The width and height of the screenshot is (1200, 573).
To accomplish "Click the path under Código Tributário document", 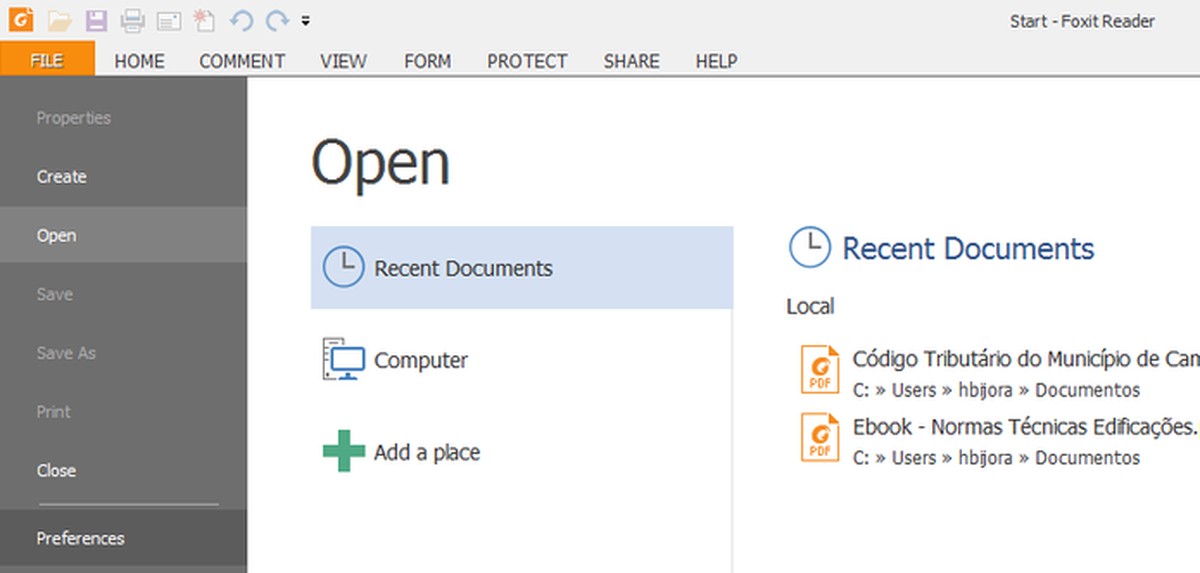I will pyautogui.click(x=996, y=390).
